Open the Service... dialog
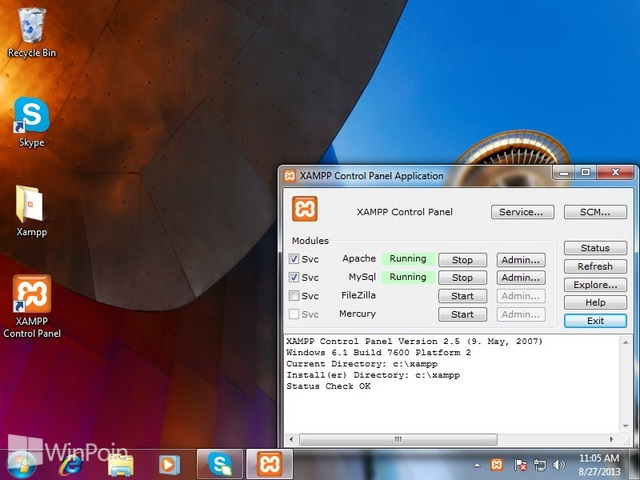This screenshot has width=640, height=480. point(522,212)
